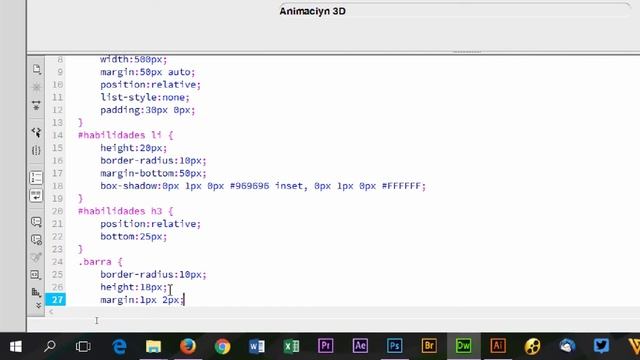
Task: Switch to Dreamweaver on the taskbar
Action: (463, 346)
